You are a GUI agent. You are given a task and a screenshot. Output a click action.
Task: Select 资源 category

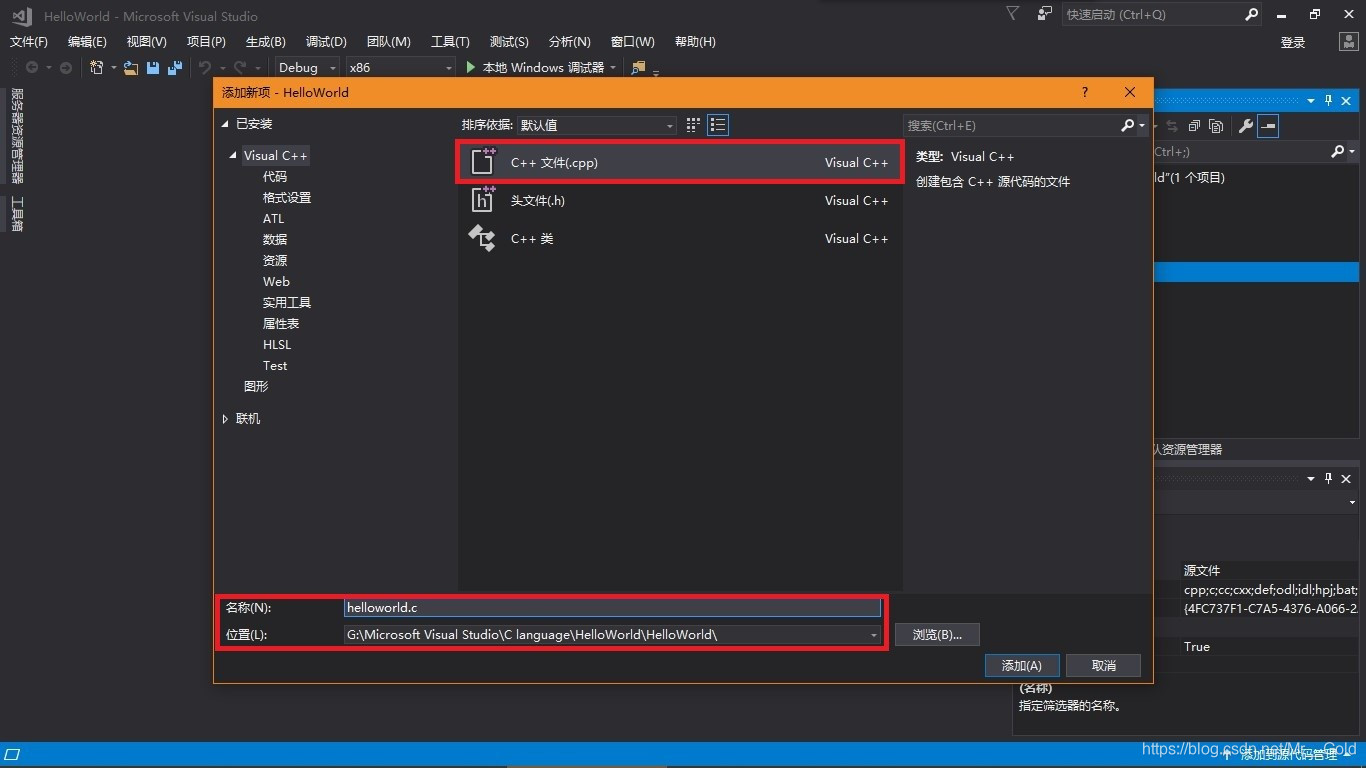[x=274, y=260]
